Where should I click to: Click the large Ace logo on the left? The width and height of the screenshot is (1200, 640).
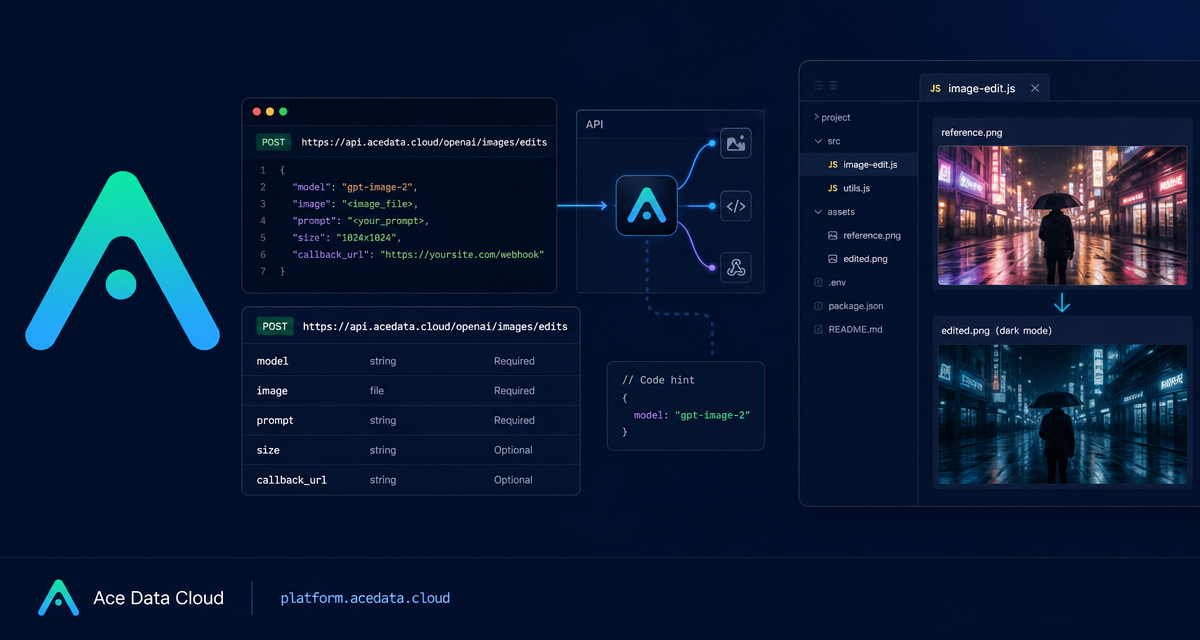pyautogui.click(x=122, y=261)
